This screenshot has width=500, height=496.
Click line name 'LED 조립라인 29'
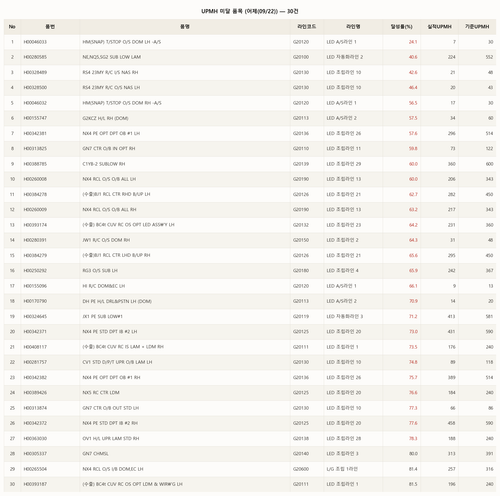point(344,164)
